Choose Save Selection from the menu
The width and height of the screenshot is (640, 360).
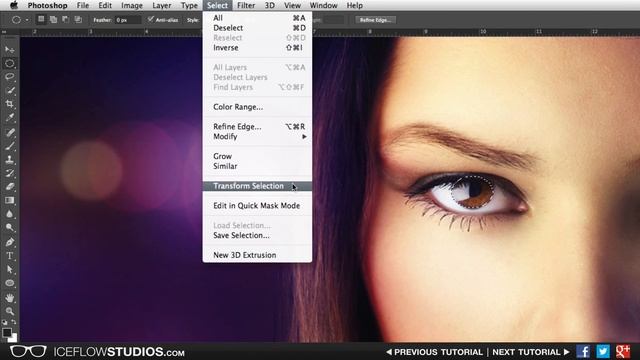(257, 236)
